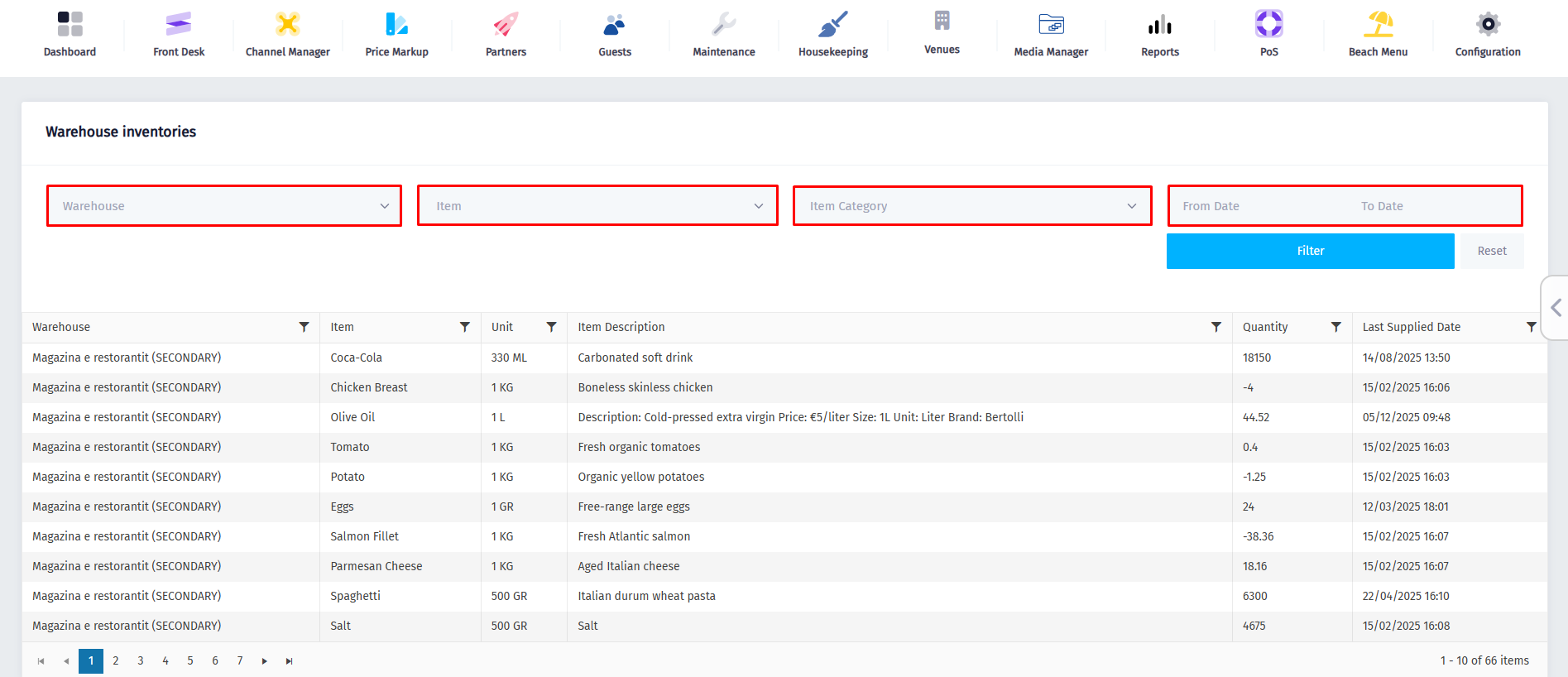Click the Price Markup icon
Image resolution: width=1568 pixels, height=677 pixels.
pos(396,25)
